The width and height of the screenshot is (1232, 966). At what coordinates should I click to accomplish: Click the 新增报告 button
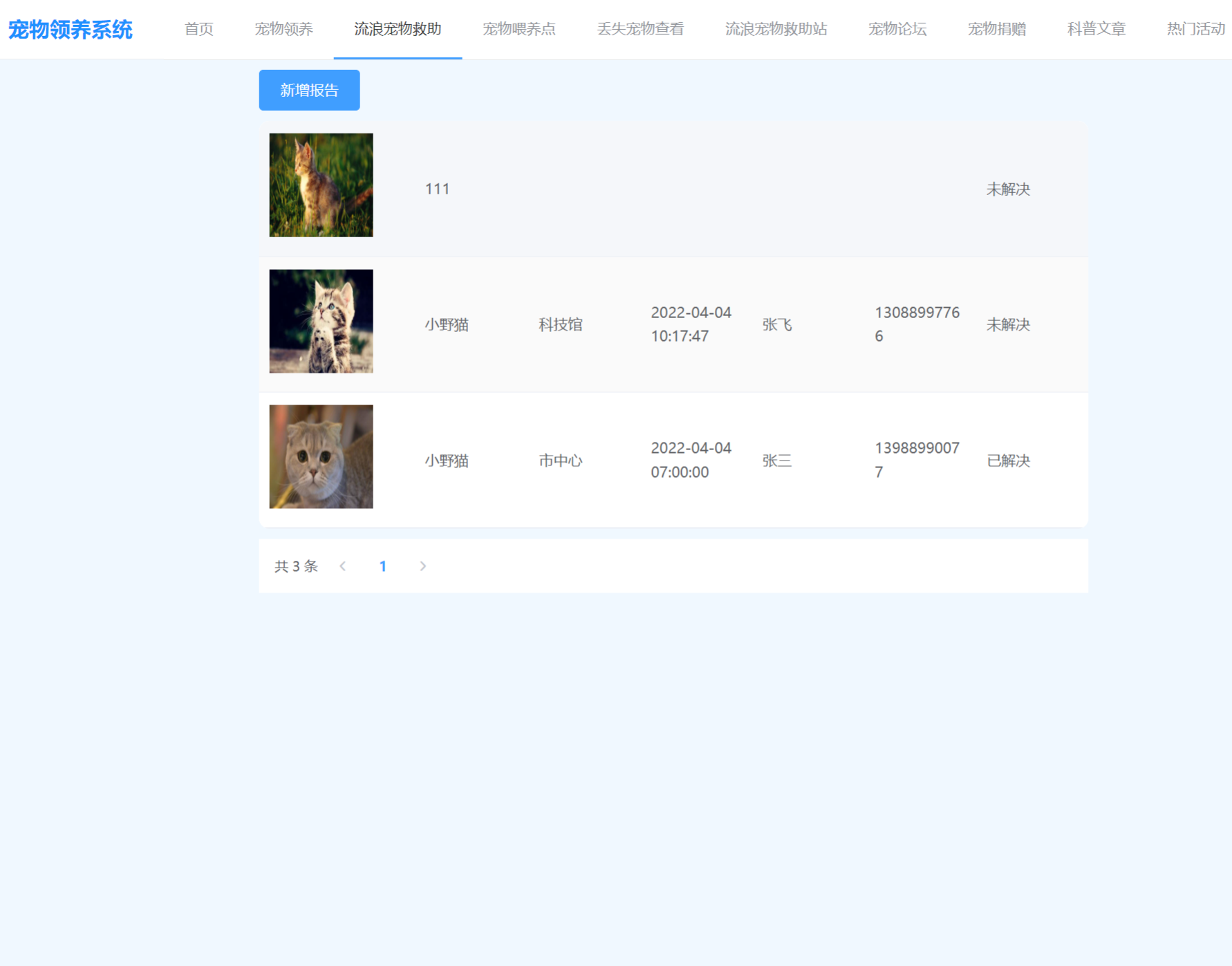(x=309, y=90)
